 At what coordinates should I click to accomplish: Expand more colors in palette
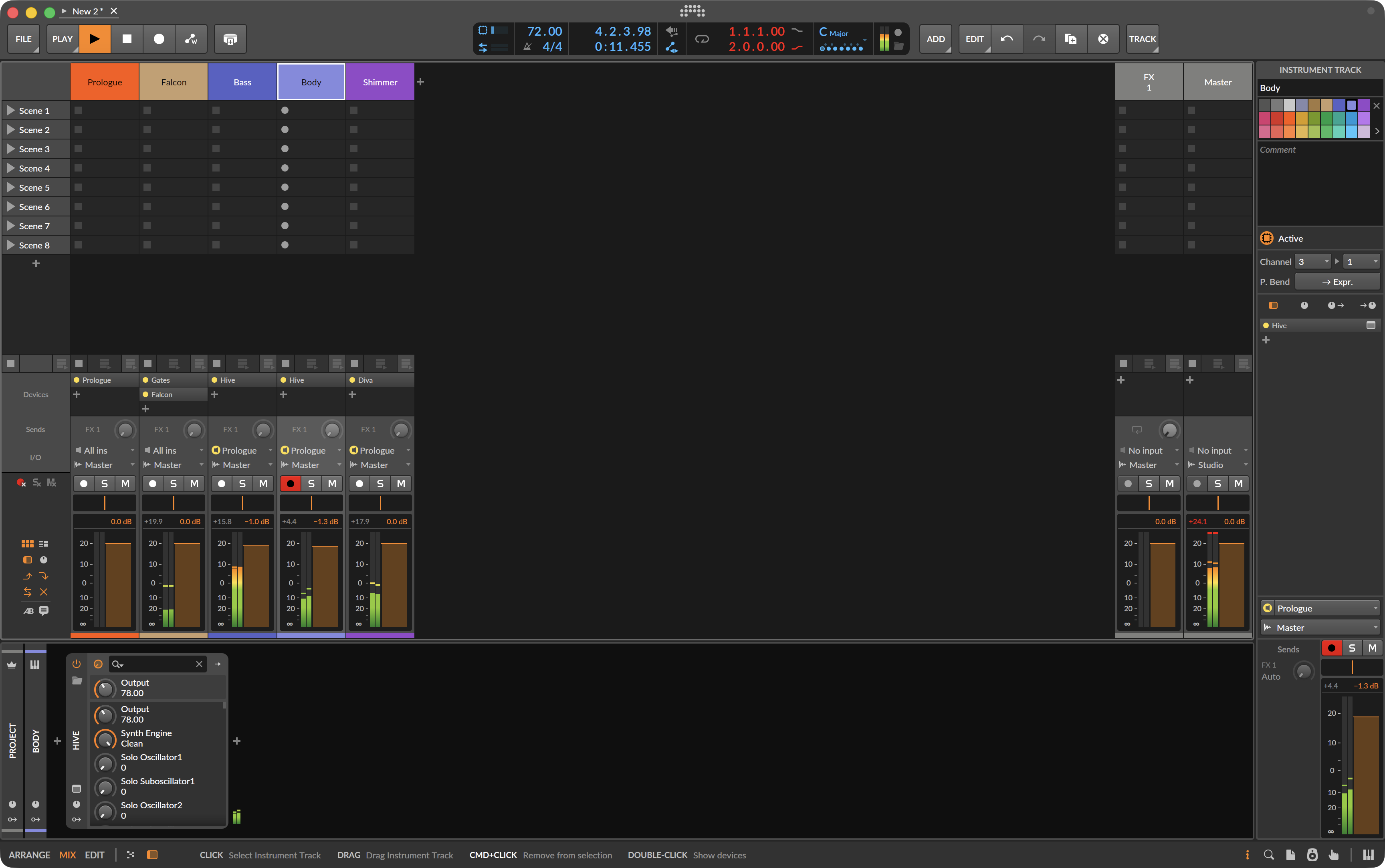[1377, 131]
